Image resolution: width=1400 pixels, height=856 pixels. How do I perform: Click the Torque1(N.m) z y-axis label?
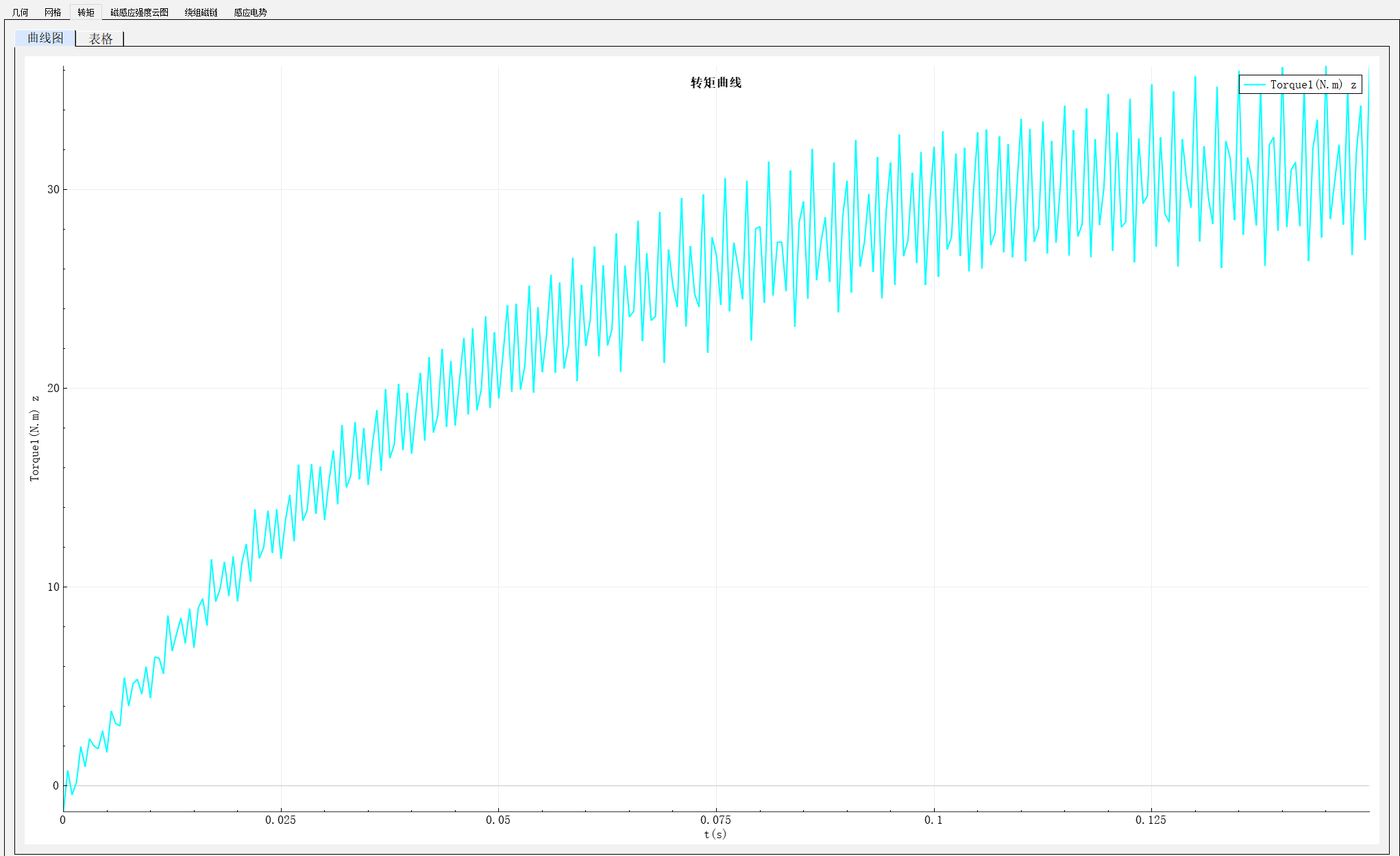tap(34, 439)
